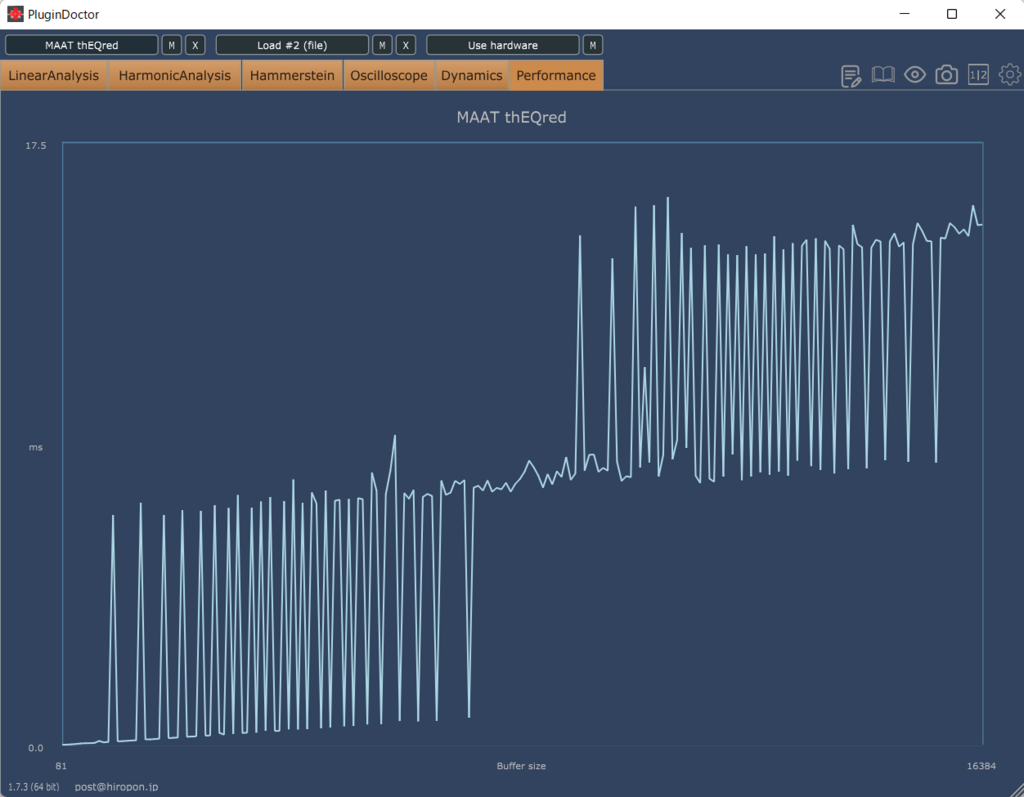The width and height of the screenshot is (1024, 797).
Task: Click the 1|2 compare icon
Action: click(x=978, y=74)
